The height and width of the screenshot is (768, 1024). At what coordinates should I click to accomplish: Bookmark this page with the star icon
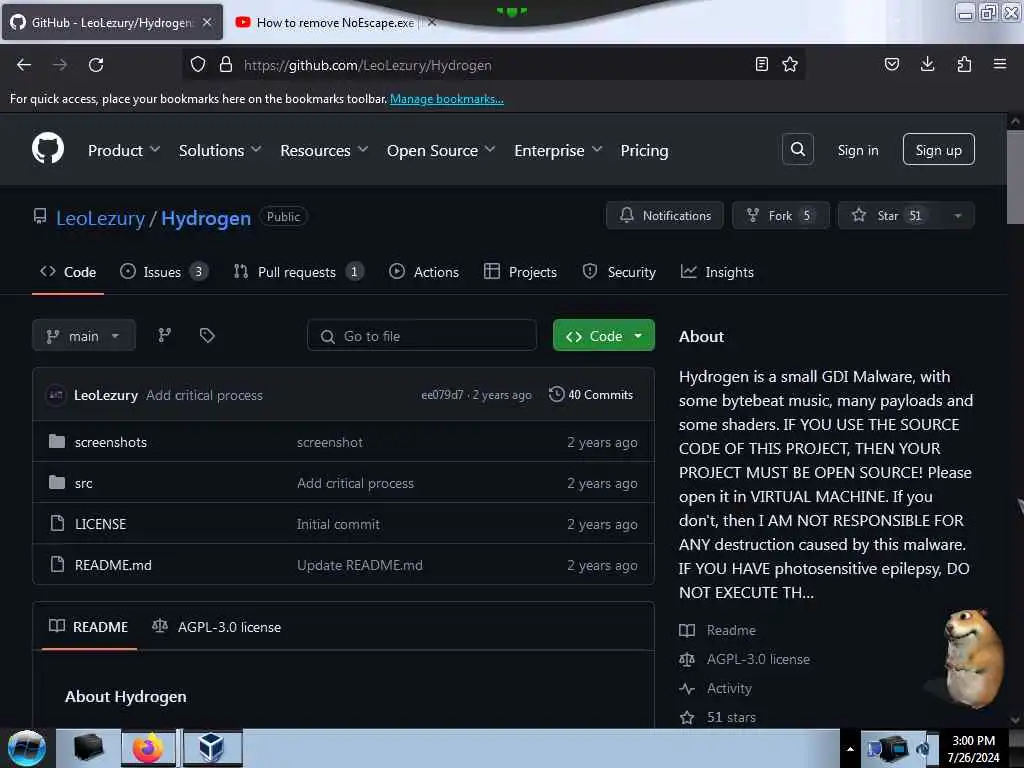(790, 64)
